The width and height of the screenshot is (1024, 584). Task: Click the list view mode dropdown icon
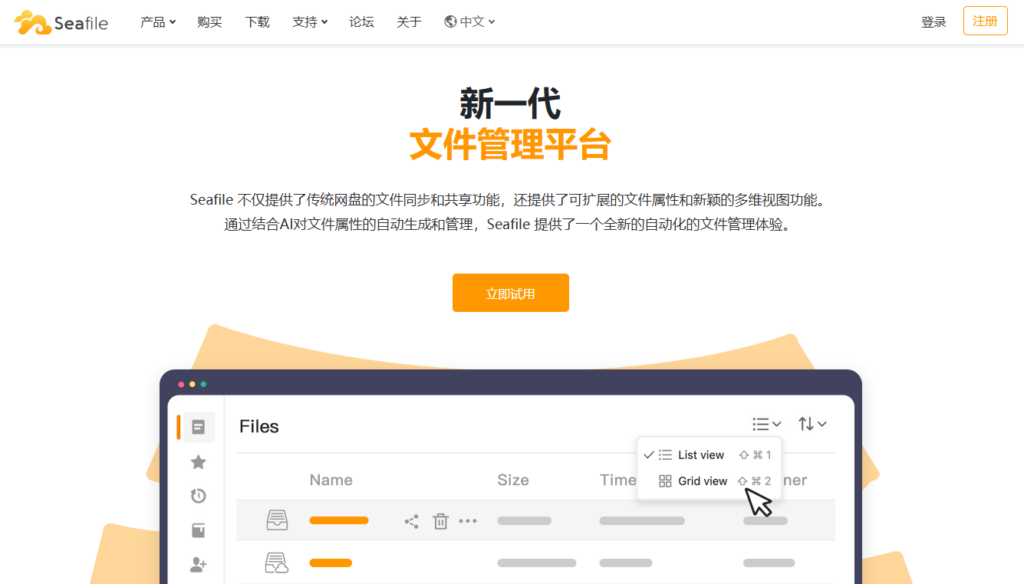[x=766, y=424]
